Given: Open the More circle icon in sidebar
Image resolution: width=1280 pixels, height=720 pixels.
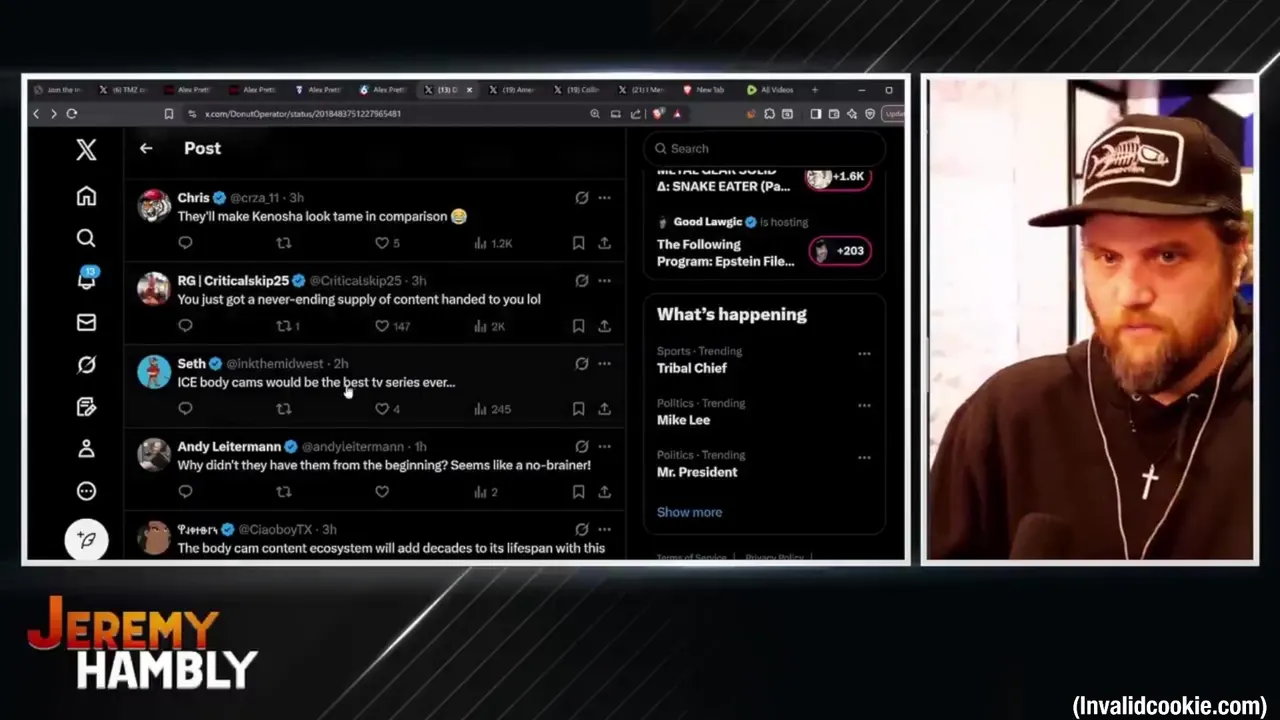Looking at the screenshot, I should (86, 491).
